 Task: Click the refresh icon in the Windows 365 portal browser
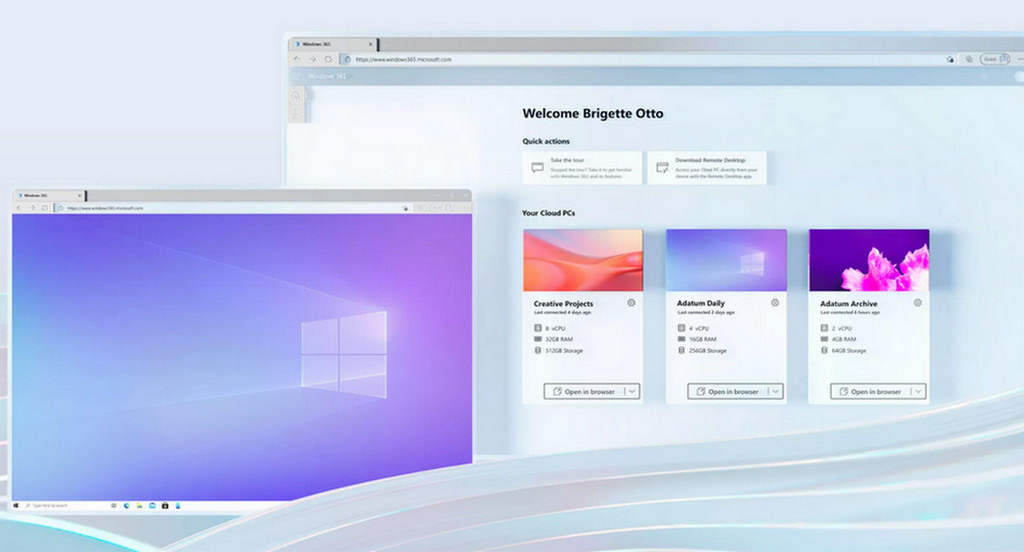[328, 60]
